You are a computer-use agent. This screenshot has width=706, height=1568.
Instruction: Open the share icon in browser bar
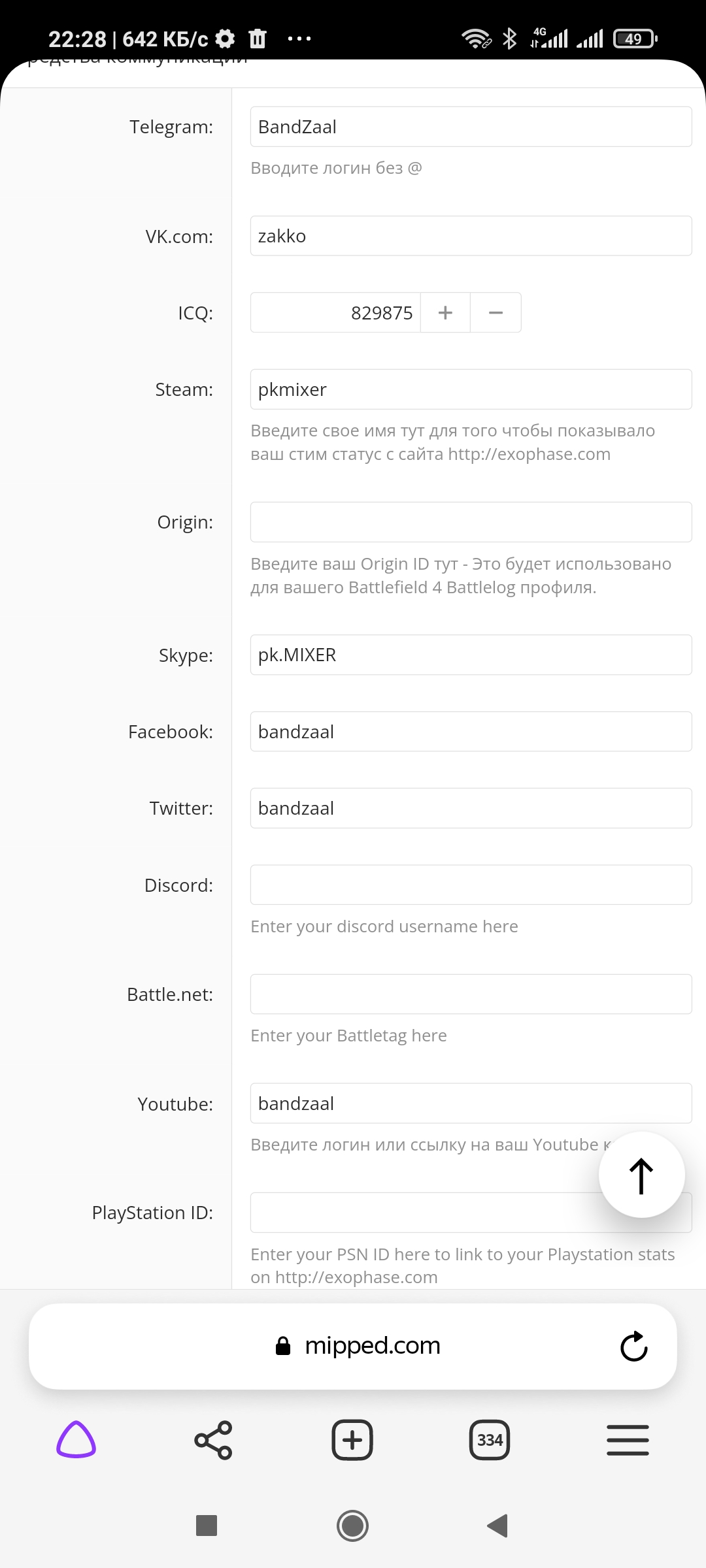tap(213, 1440)
